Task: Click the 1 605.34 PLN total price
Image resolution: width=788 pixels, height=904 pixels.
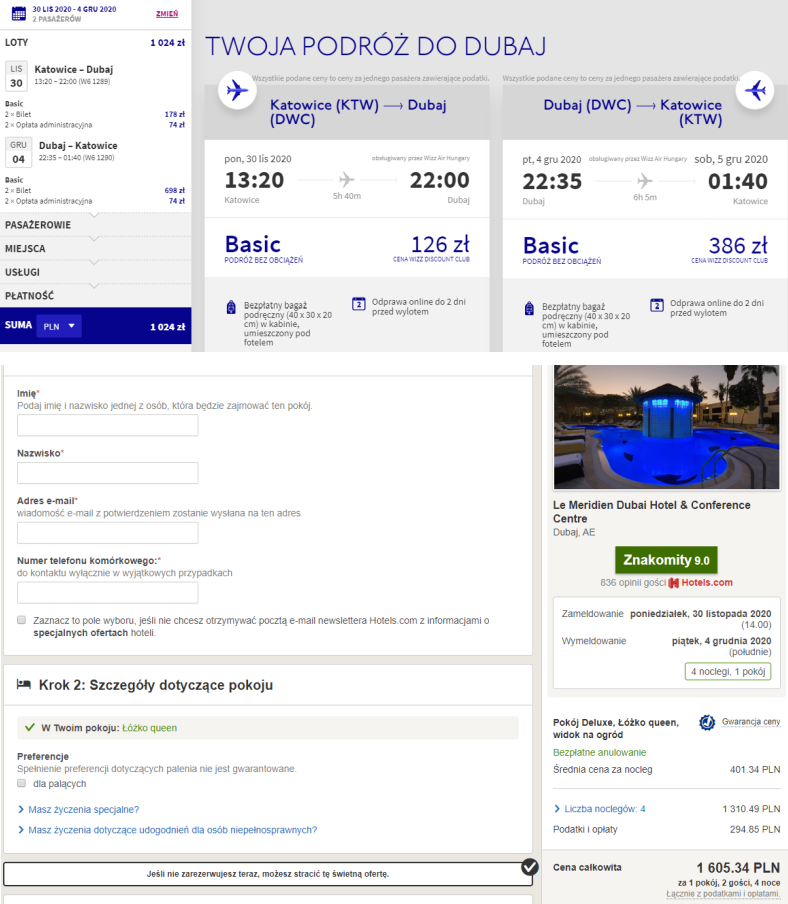Action: pyautogui.click(x=738, y=868)
